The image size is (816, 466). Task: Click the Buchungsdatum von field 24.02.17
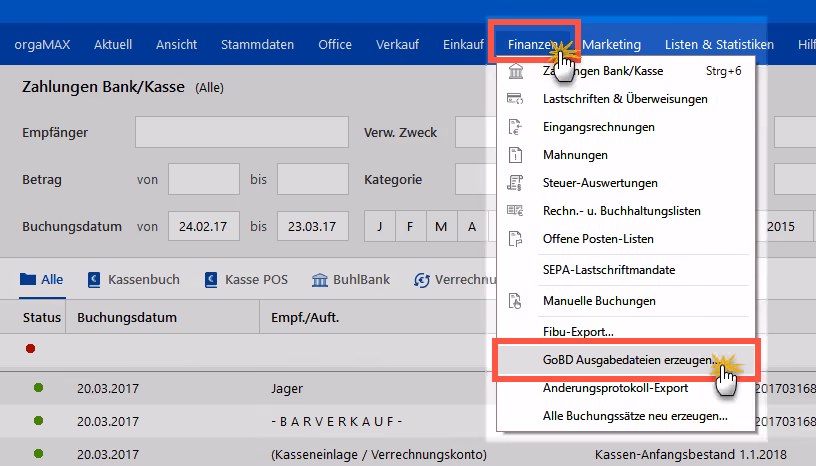pos(204,226)
